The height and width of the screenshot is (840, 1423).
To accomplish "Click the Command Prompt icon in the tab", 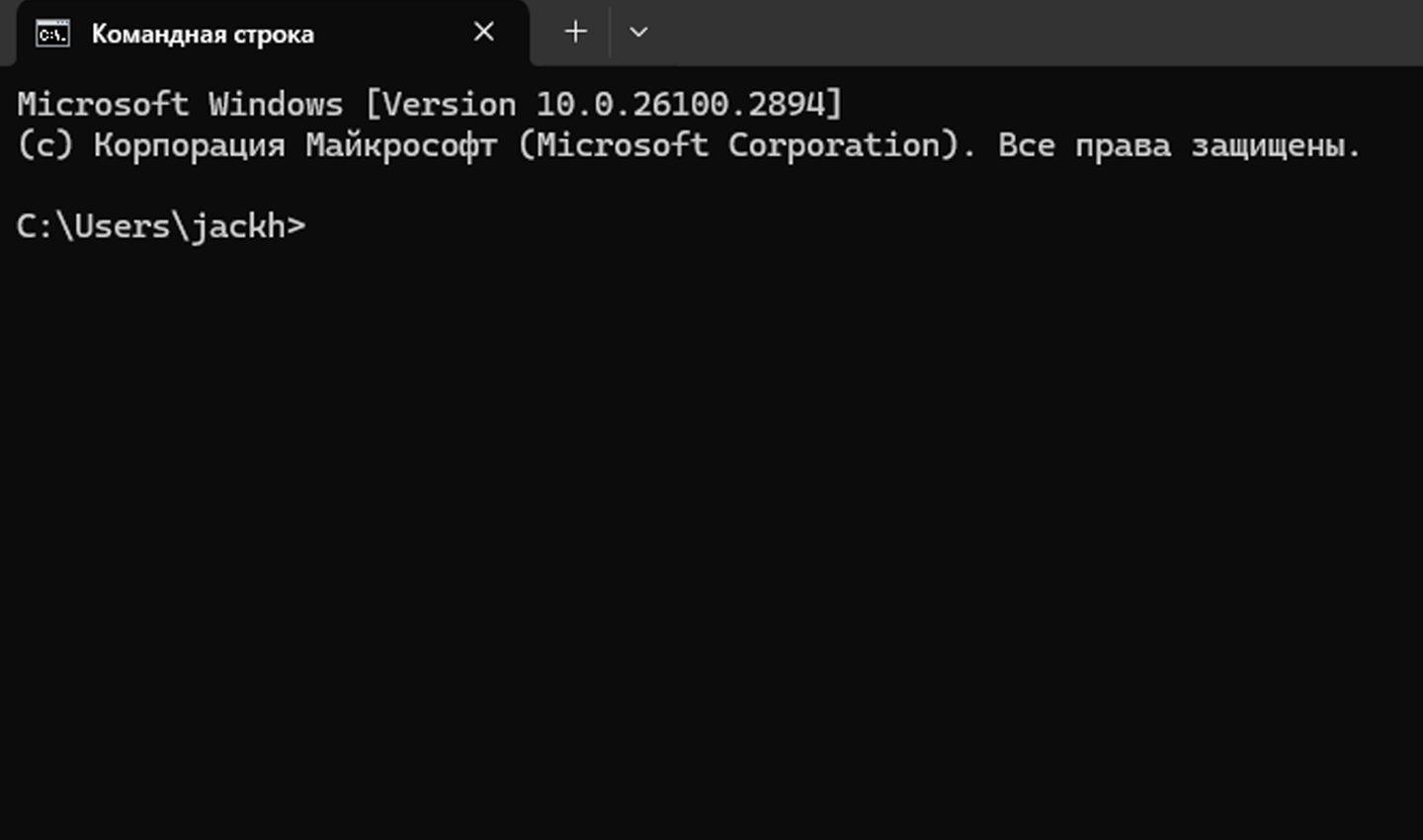I will pos(52,34).
